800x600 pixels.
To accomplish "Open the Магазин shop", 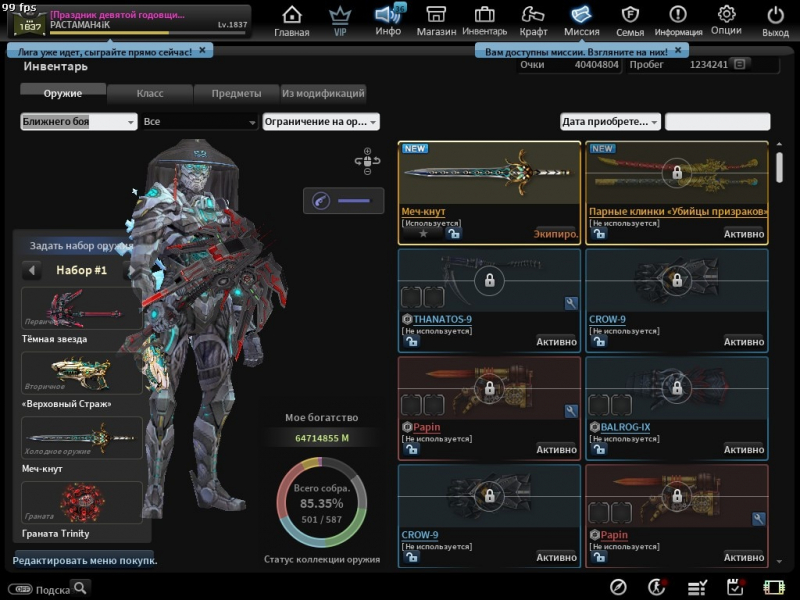I will click(x=436, y=20).
